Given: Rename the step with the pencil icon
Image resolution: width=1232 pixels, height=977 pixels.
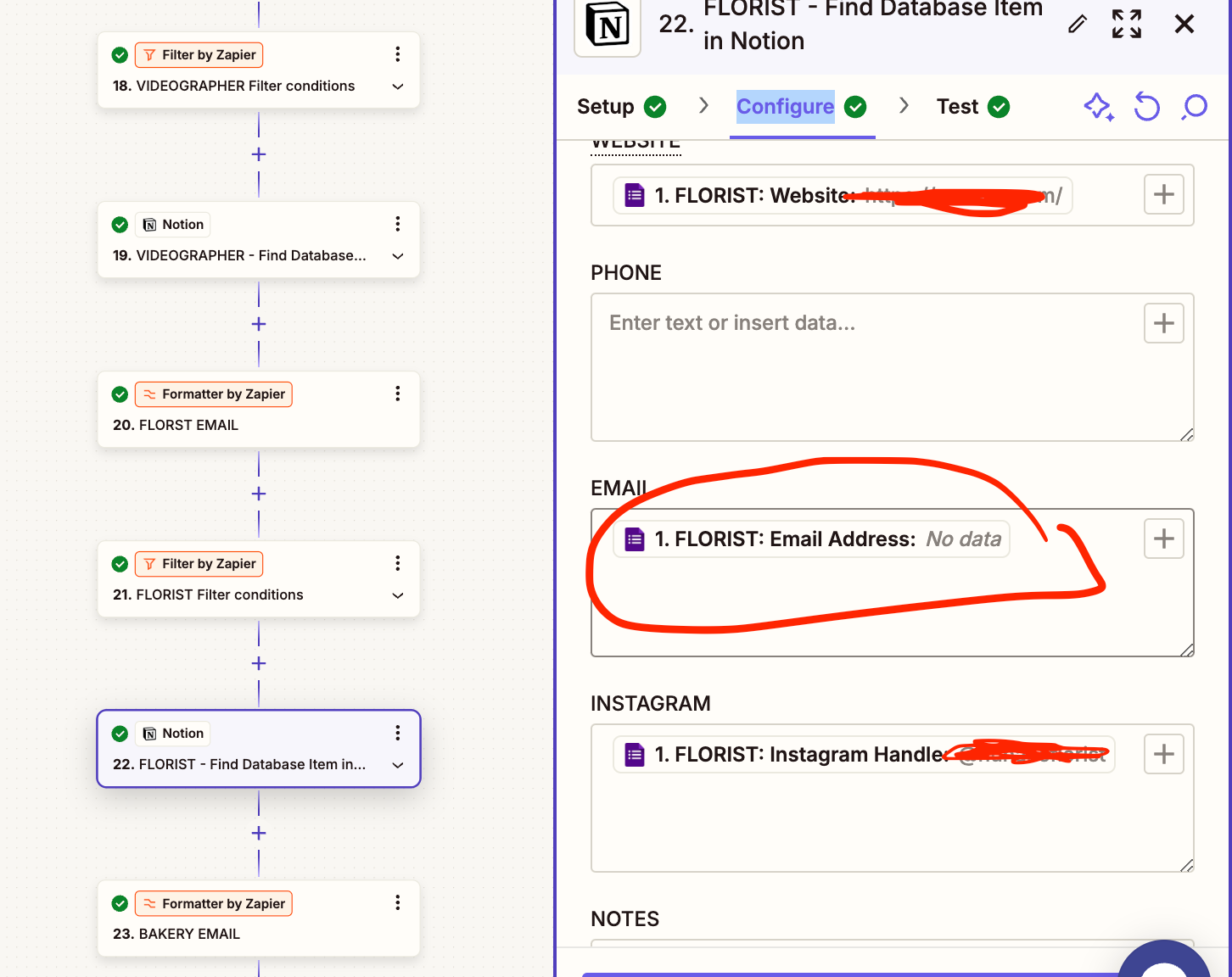Looking at the screenshot, I should (1077, 24).
